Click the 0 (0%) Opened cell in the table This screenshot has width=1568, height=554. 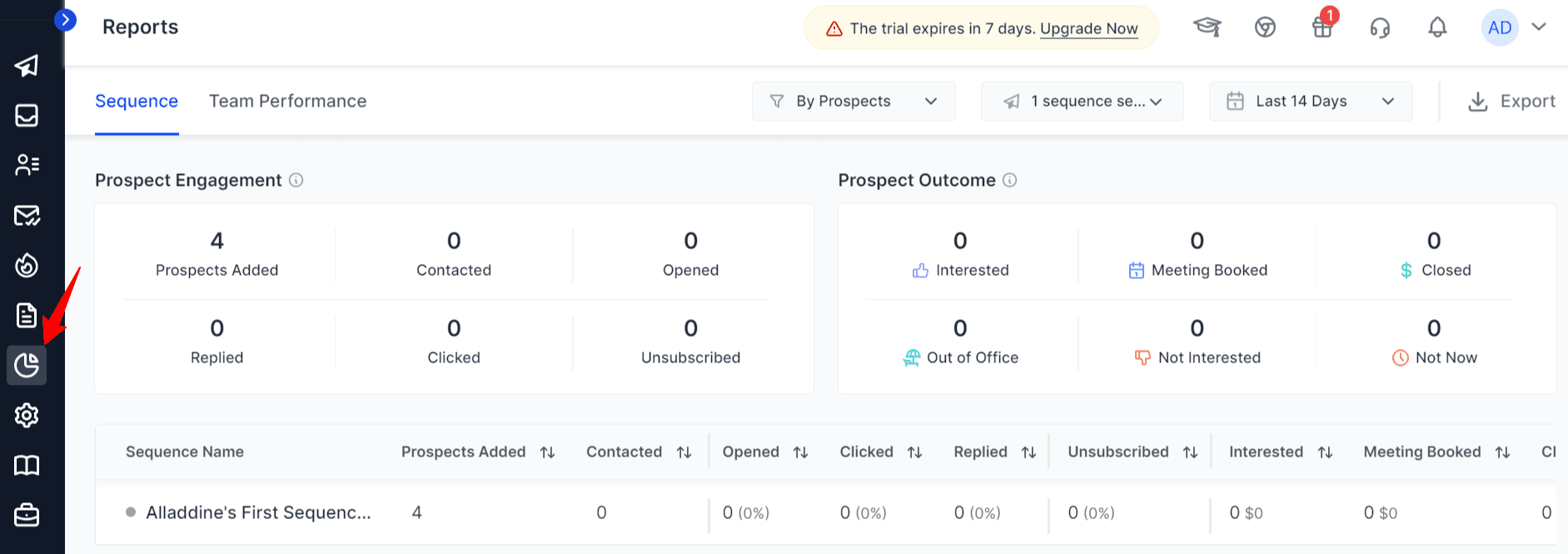746,513
